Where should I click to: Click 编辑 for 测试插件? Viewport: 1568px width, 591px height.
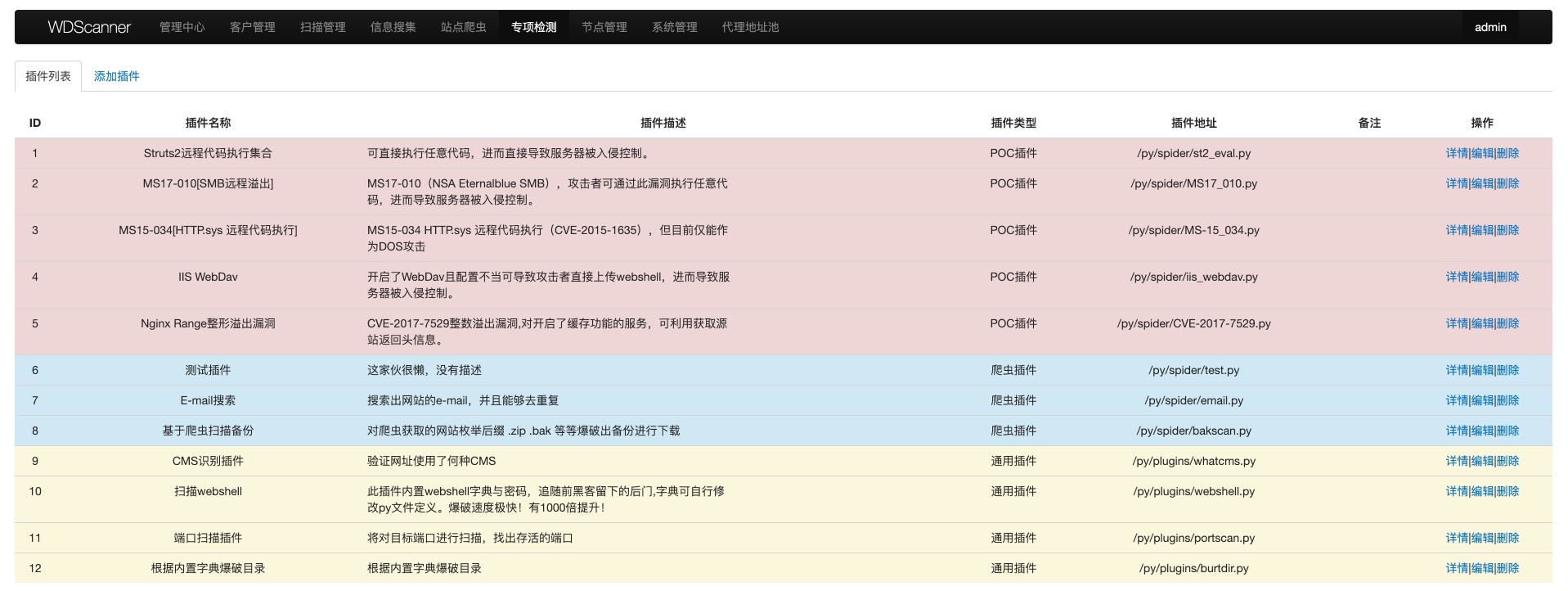point(1482,370)
